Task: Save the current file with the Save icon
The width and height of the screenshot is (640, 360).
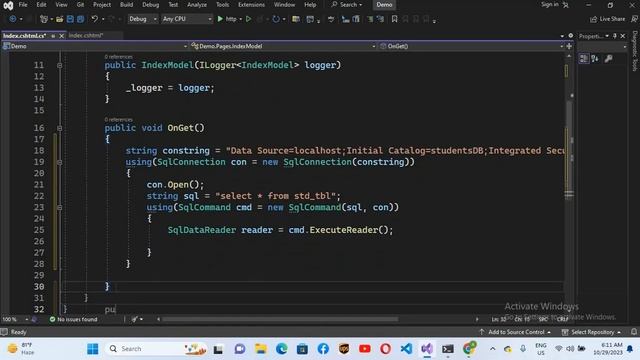Action: point(70,19)
